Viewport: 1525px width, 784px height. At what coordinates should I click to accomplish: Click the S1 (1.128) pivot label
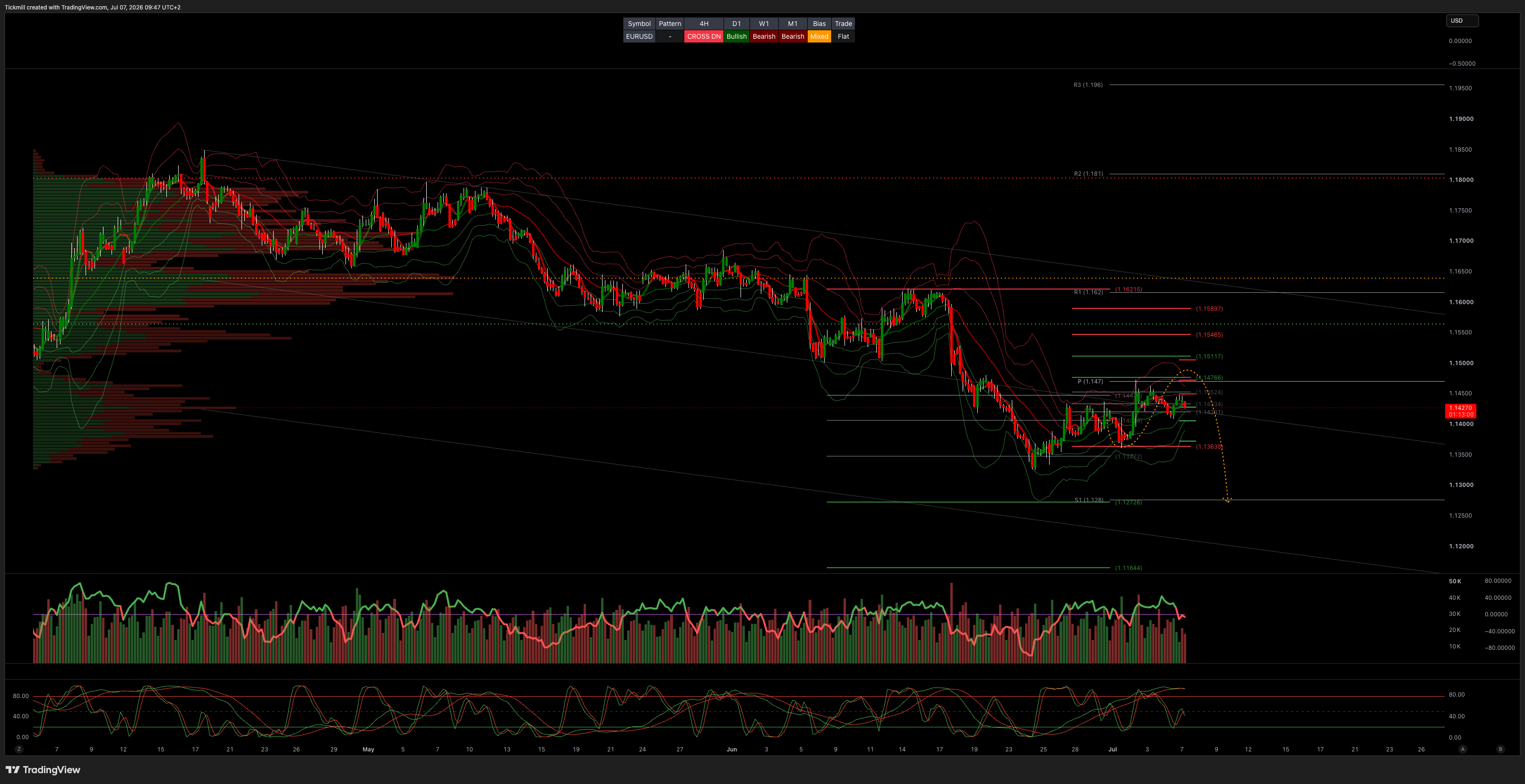(1089, 500)
